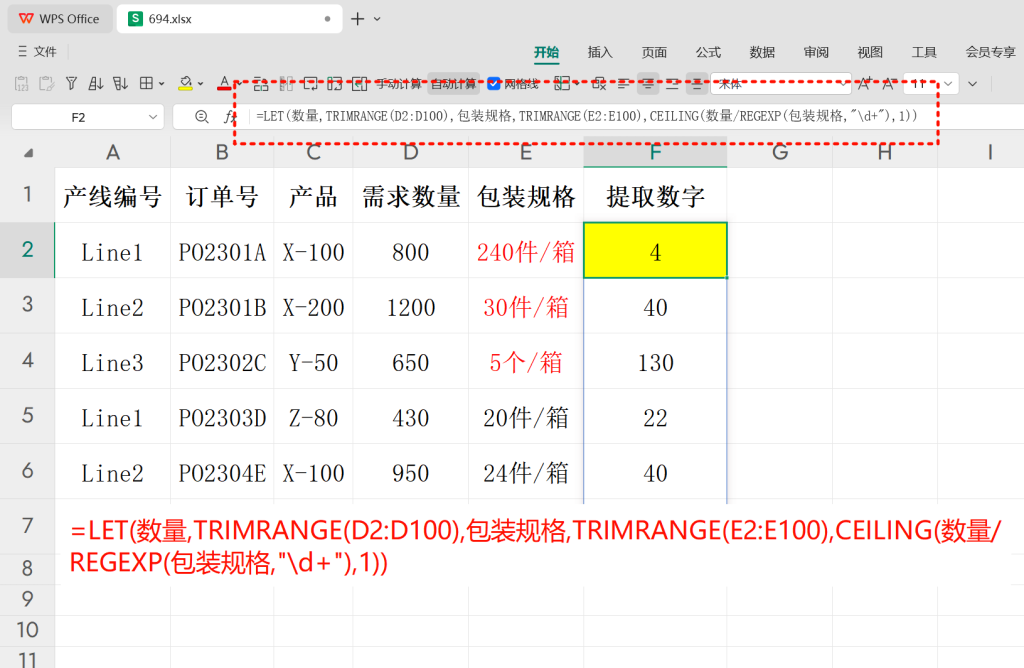Select header cell 提取数字
The image size is (1024, 668).
(x=655, y=196)
